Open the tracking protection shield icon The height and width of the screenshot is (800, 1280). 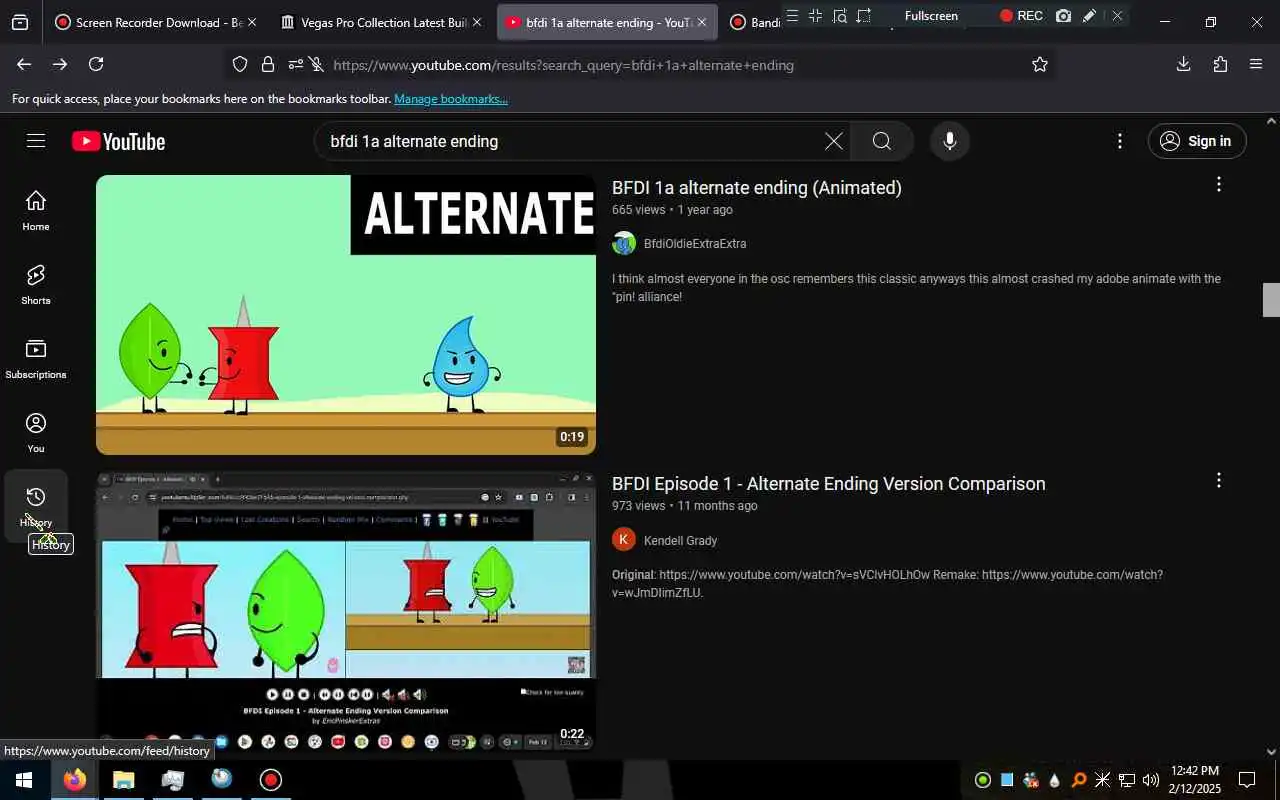point(240,64)
